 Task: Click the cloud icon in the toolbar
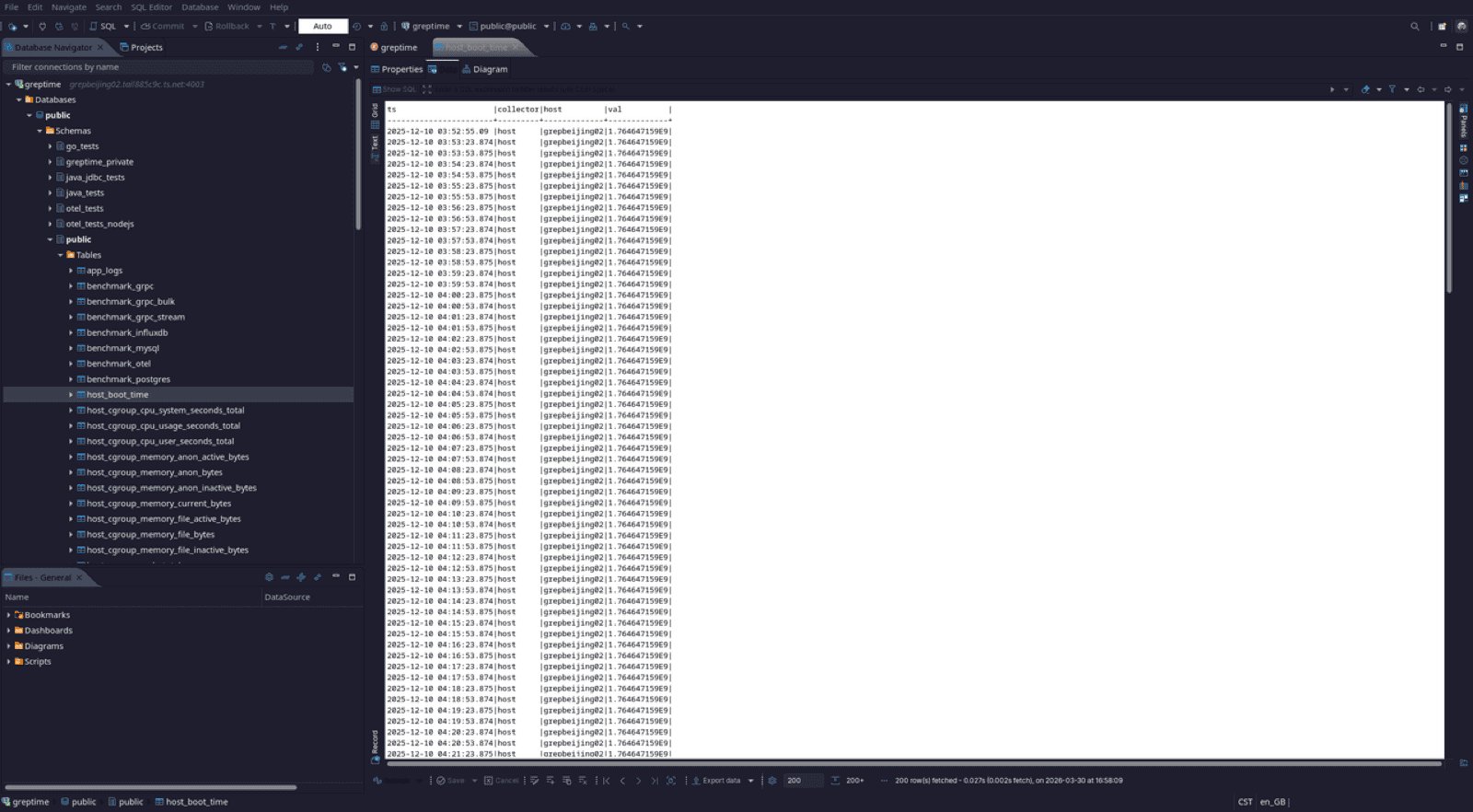tap(565, 26)
